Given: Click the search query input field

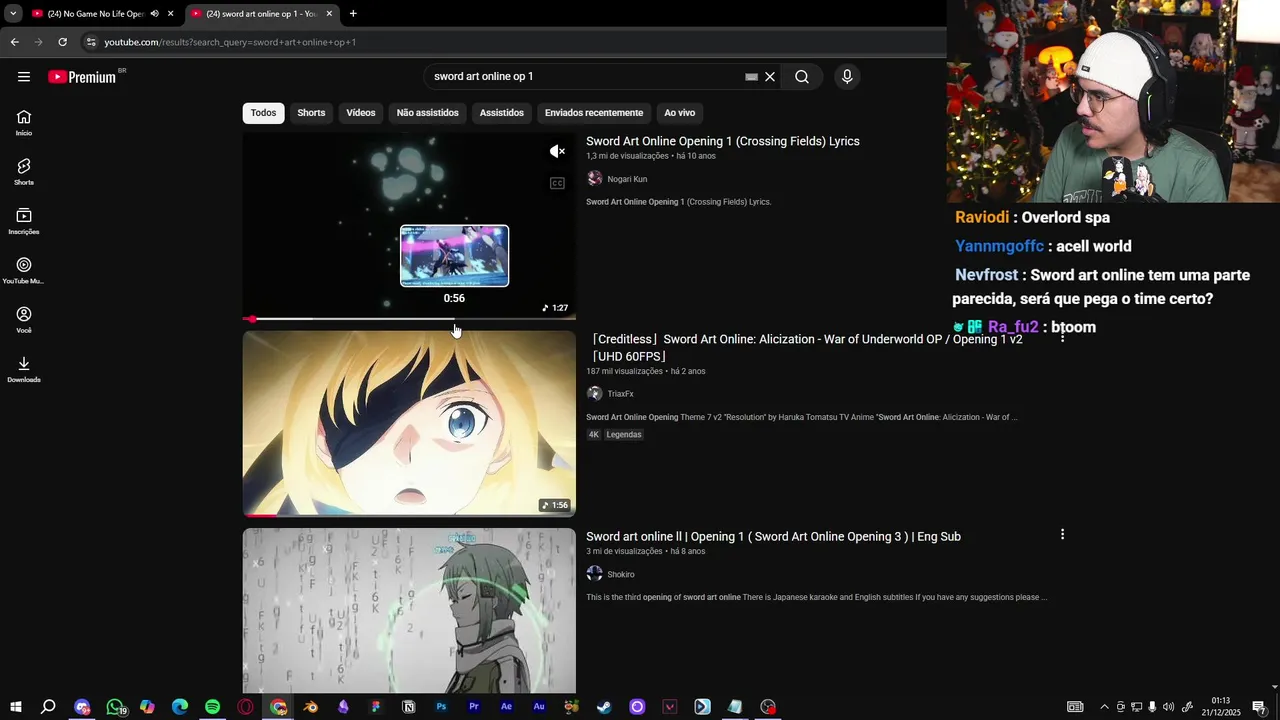Looking at the screenshot, I should pos(587,77).
